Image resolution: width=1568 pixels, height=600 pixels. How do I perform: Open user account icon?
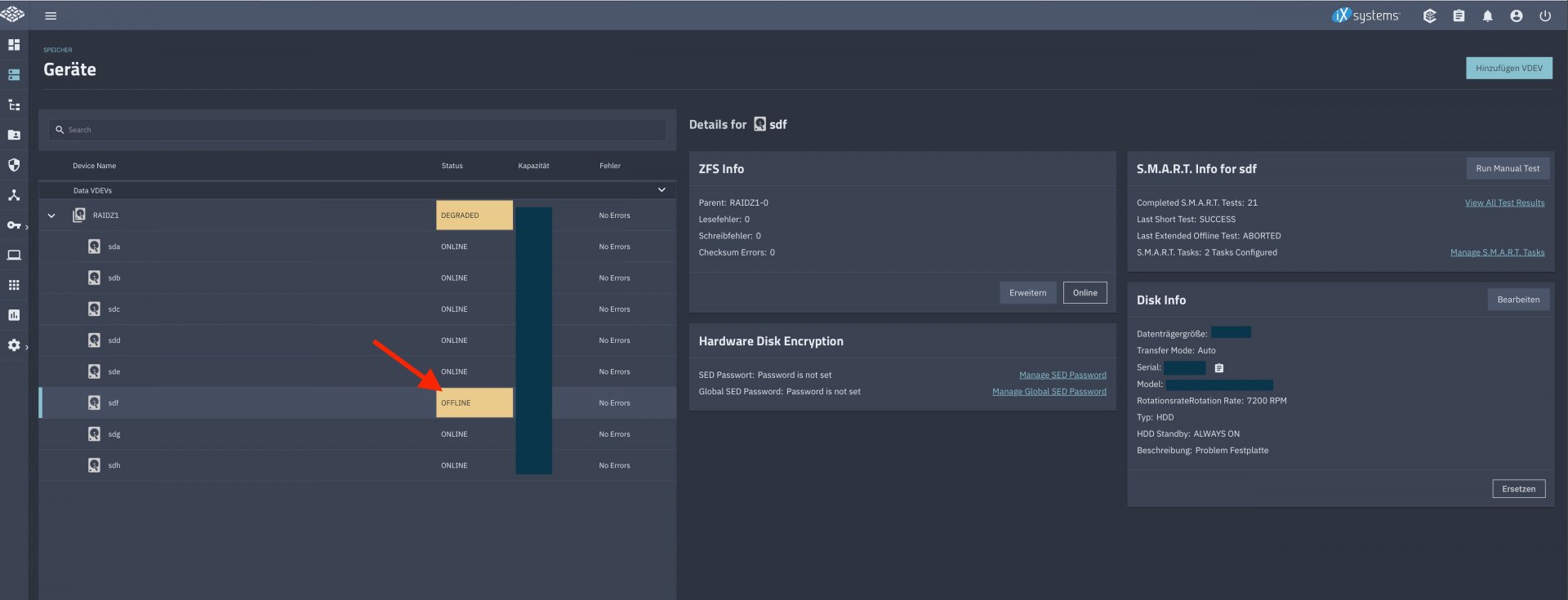(1516, 16)
